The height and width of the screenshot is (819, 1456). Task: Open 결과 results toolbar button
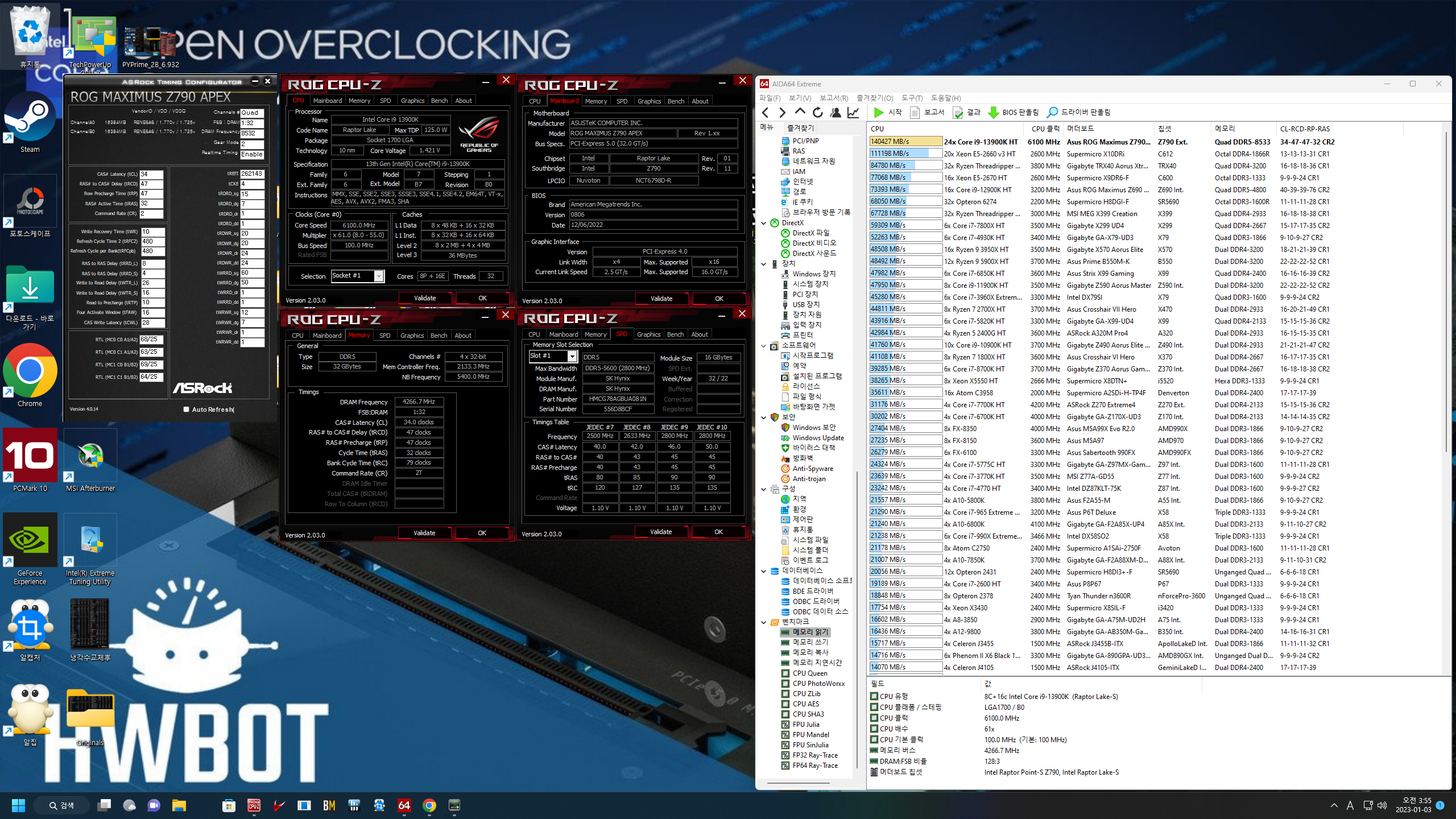coord(966,113)
